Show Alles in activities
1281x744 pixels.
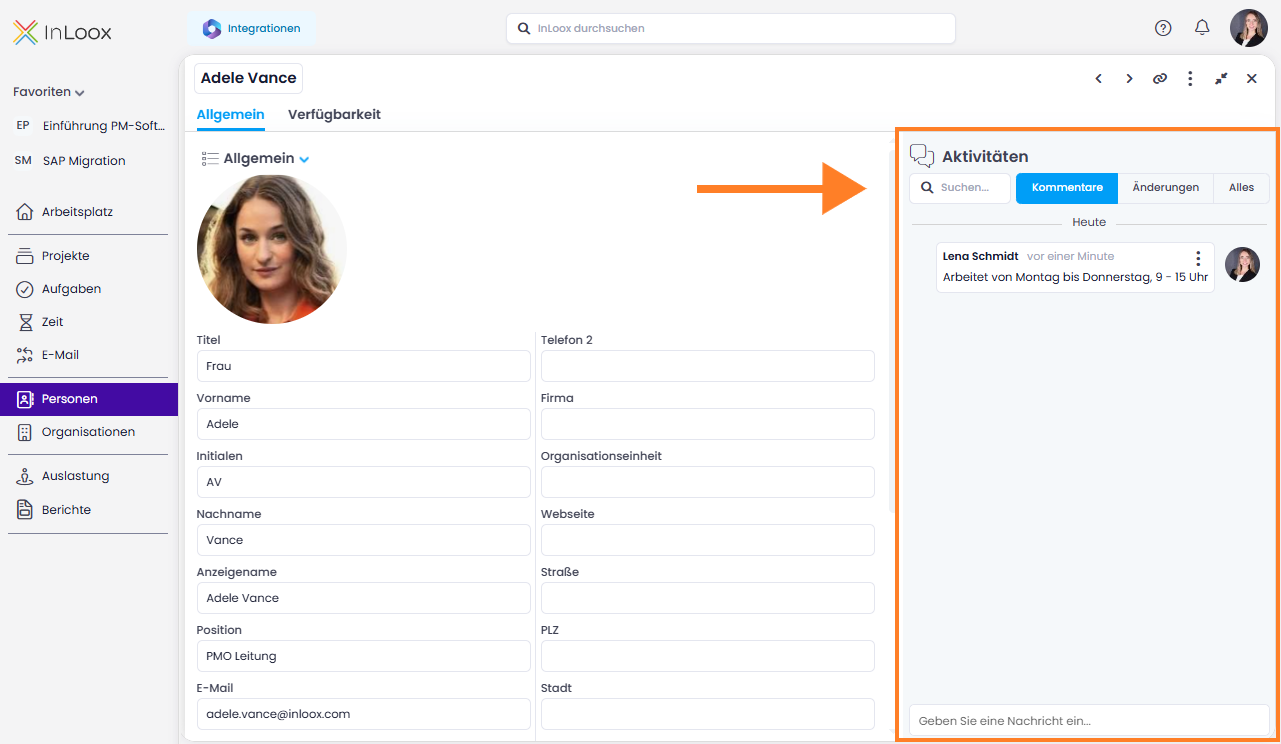1241,188
